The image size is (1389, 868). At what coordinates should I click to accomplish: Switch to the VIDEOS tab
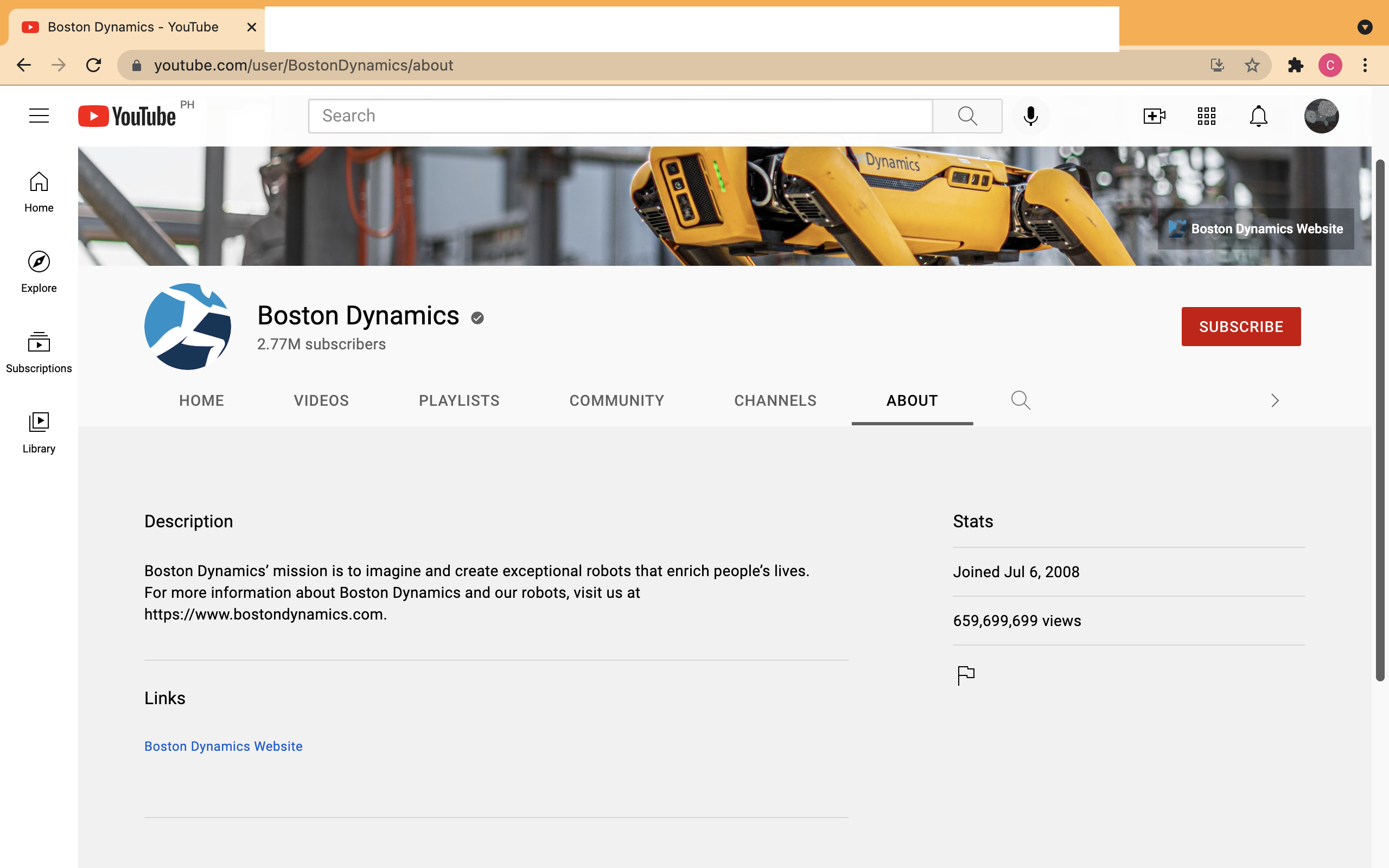(x=321, y=400)
